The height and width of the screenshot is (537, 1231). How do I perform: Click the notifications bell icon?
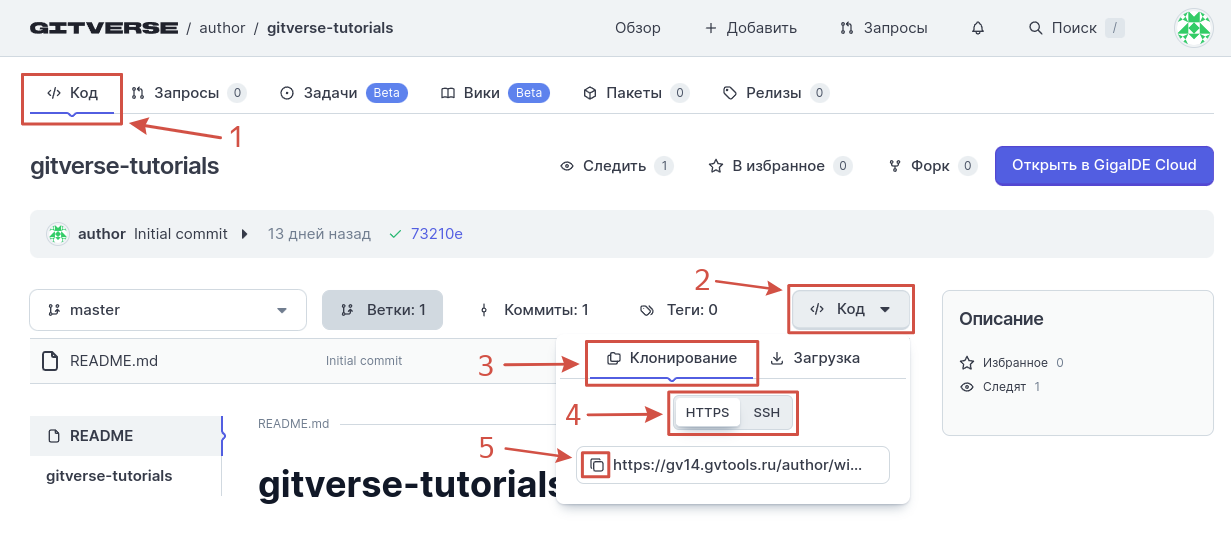[978, 28]
